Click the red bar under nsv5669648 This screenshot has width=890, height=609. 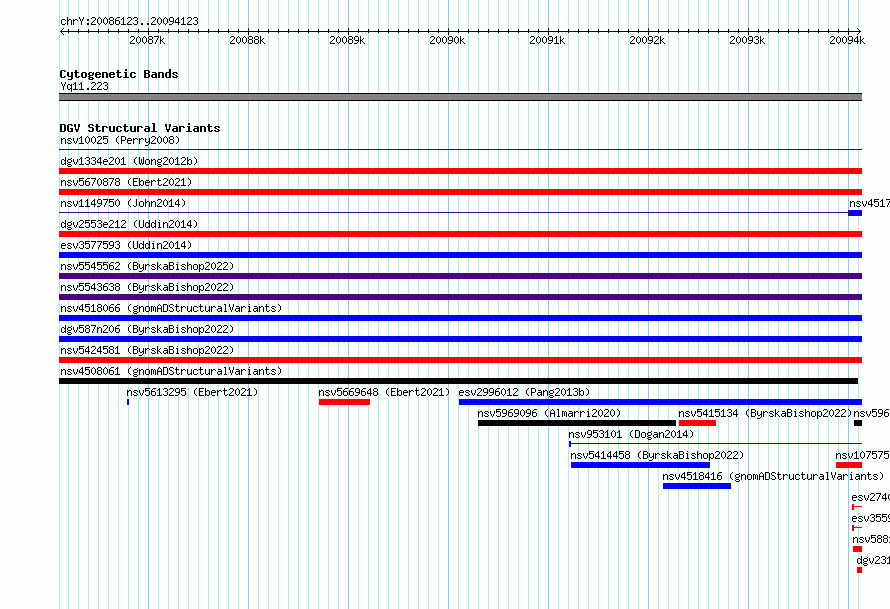click(345, 402)
